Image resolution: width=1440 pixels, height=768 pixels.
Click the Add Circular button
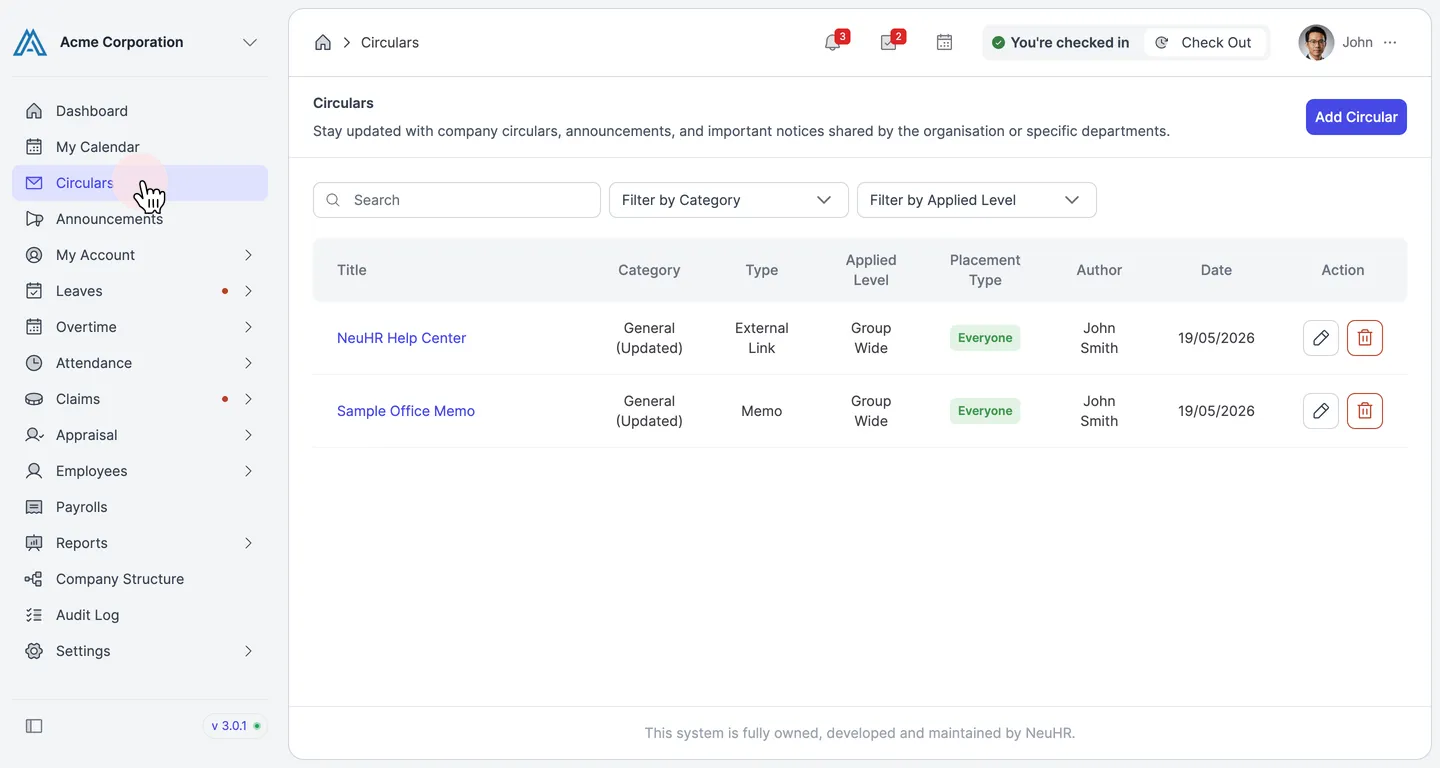[1356, 117]
